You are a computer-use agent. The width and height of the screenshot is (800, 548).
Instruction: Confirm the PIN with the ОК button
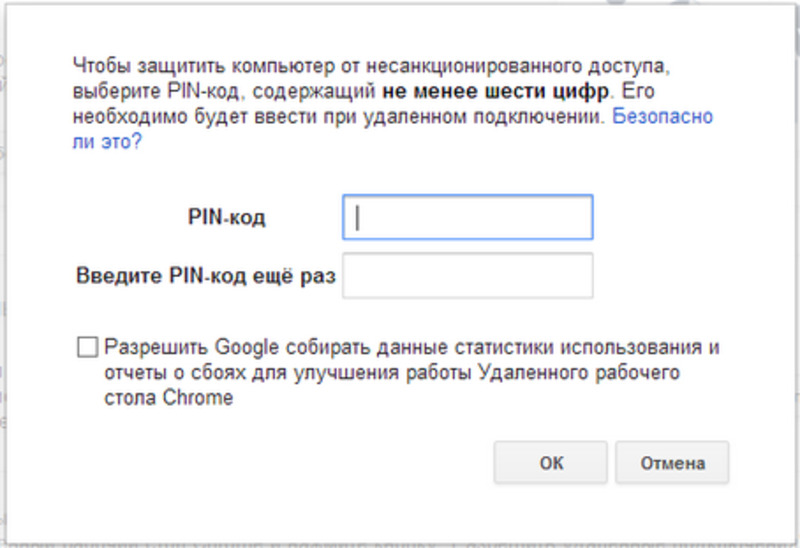(x=551, y=462)
